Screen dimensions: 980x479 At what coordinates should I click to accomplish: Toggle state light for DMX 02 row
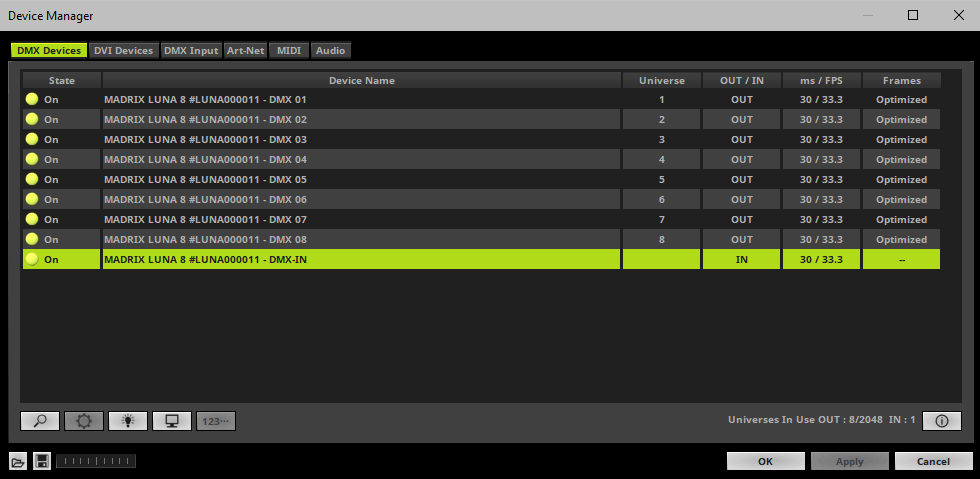coord(32,119)
